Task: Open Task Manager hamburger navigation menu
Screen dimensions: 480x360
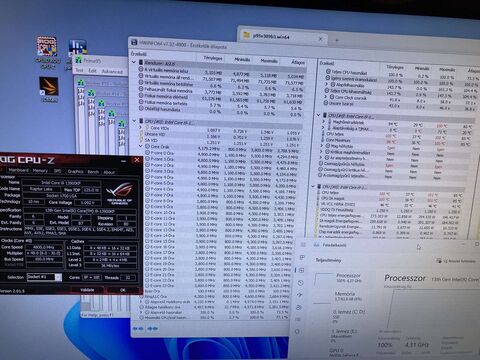Action: coord(303,245)
